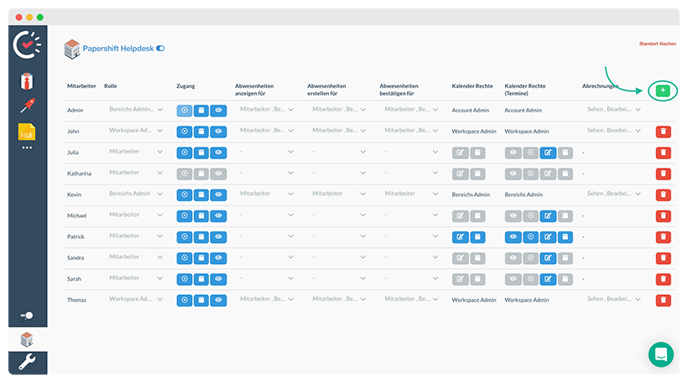
Task: Open the rocket sidebar icon
Action: [27, 106]
